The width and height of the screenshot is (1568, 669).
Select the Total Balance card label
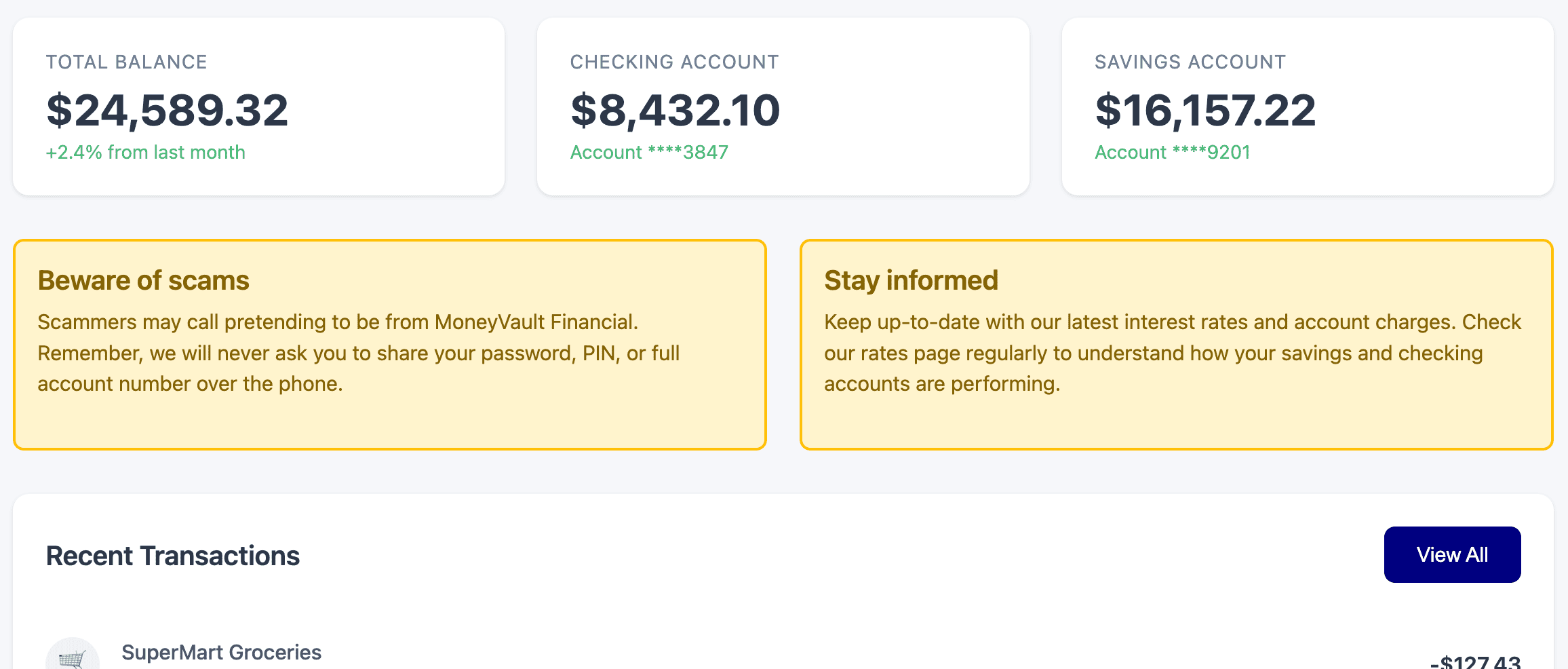pyautogui.click(x=126, y=62)
